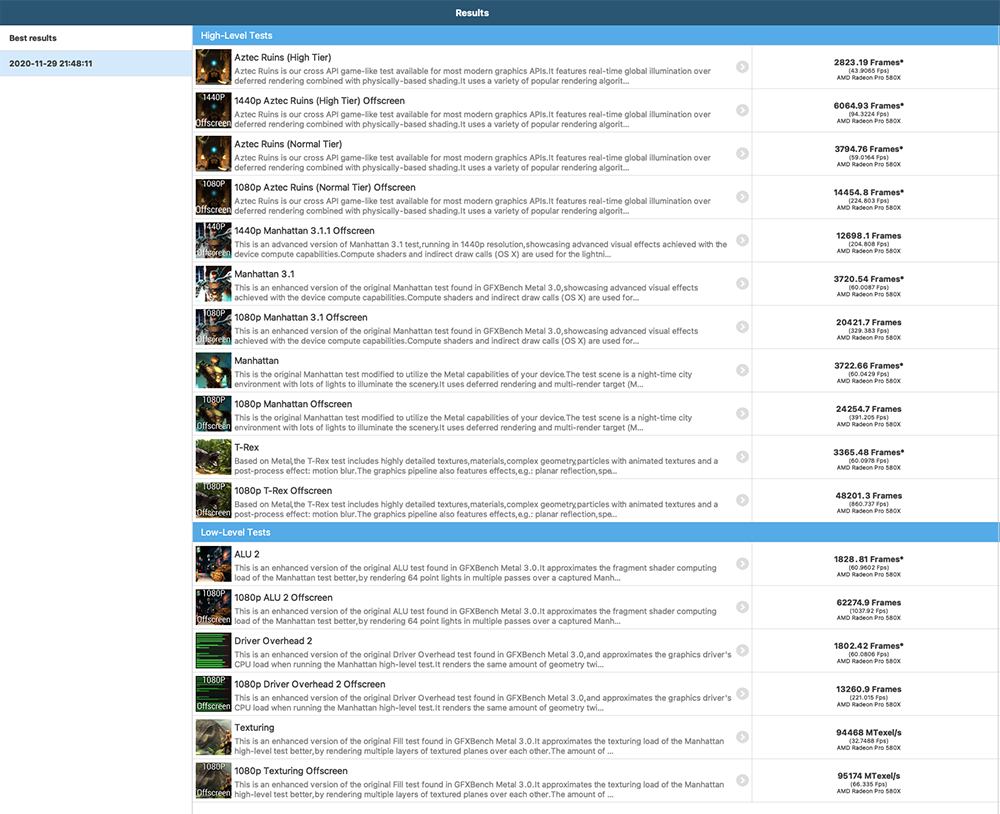This screenshot has width=1000, height=814.
Task: Click the '1080p Texturing Offscreen' test title
Action: click(291, 771)
